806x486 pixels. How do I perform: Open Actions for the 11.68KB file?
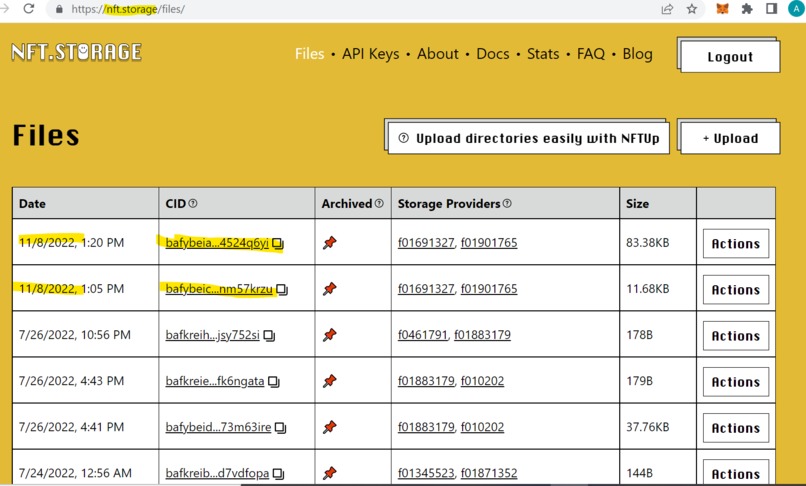coord(736,290)
